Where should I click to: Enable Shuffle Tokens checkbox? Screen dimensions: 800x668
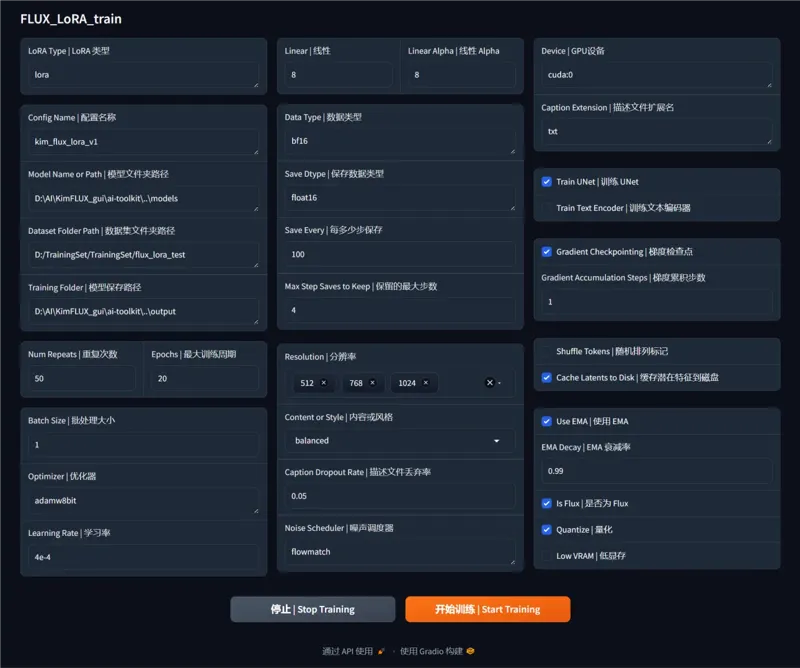tap(546, 351)
